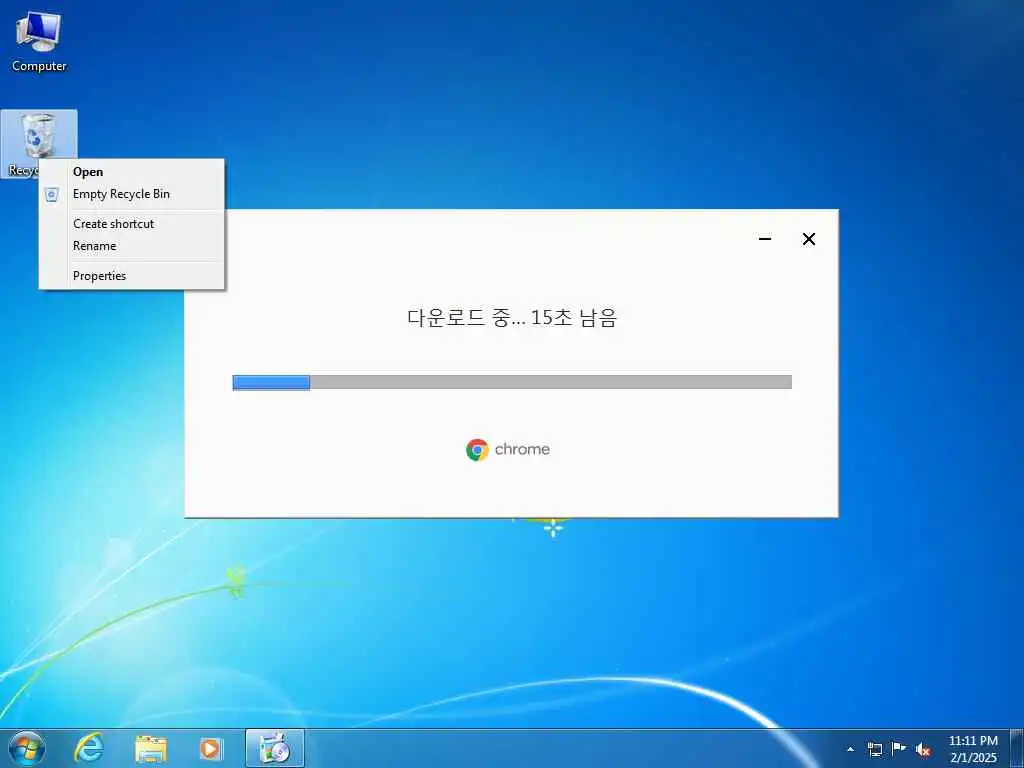The width and height of the screenshot is (1024, 768).
Task: Open Windows Media Player from taskbar
Action: coord(211,748)
